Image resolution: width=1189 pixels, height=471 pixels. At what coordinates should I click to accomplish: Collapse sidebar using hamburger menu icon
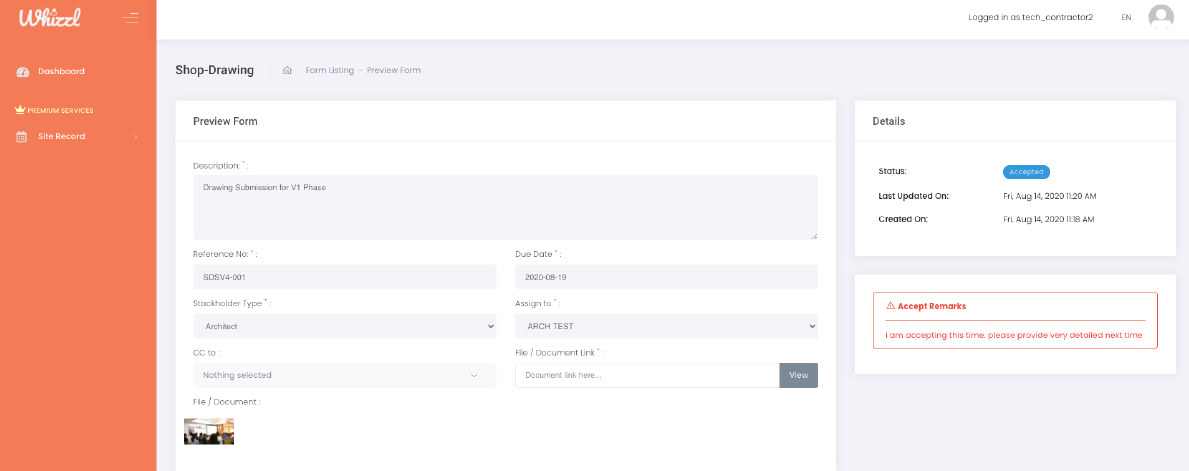click(x=130, y=17)
